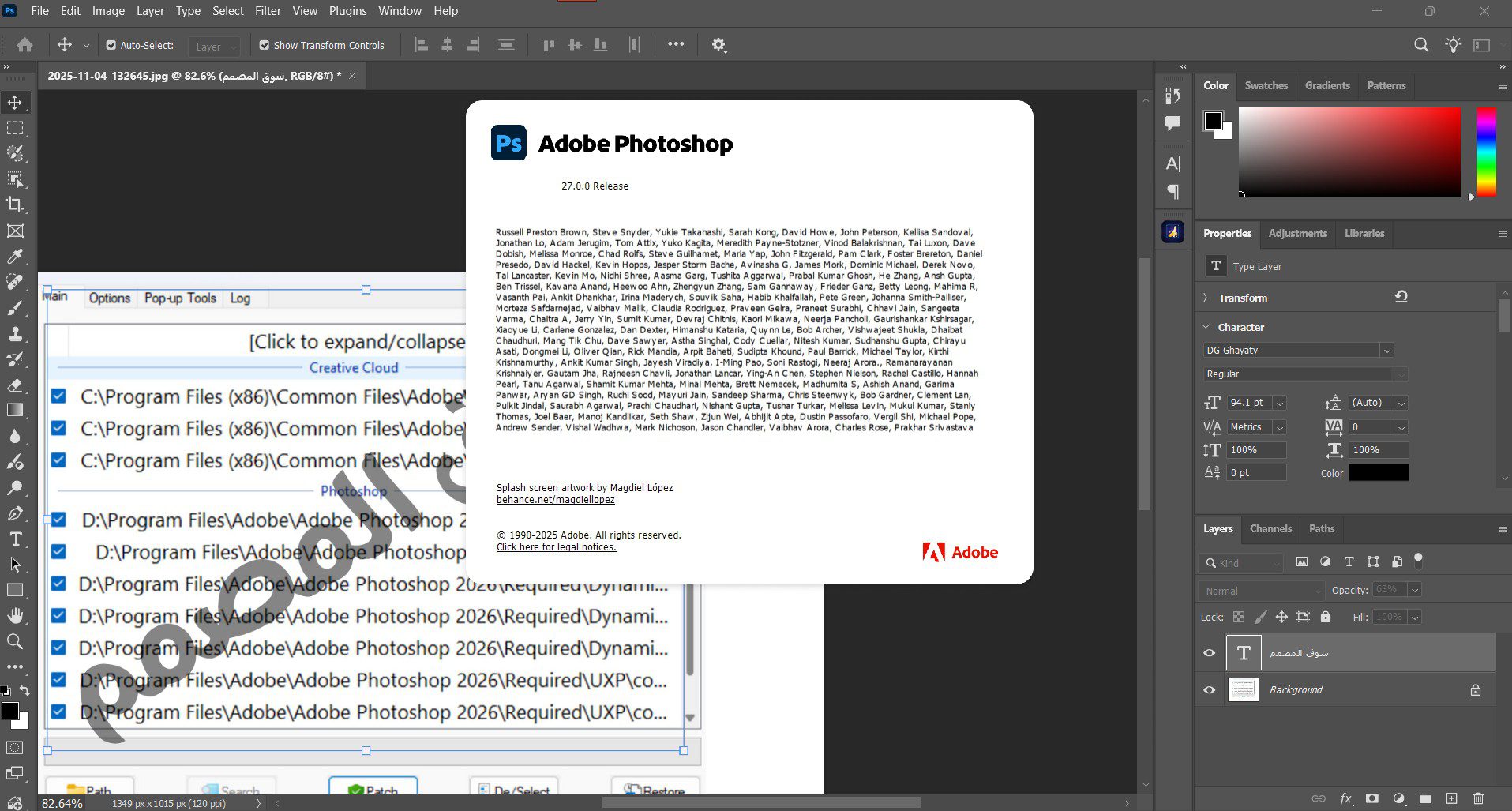
Task: Disable Show Transform Controls checkbox
Action: [x=265, y=46]
